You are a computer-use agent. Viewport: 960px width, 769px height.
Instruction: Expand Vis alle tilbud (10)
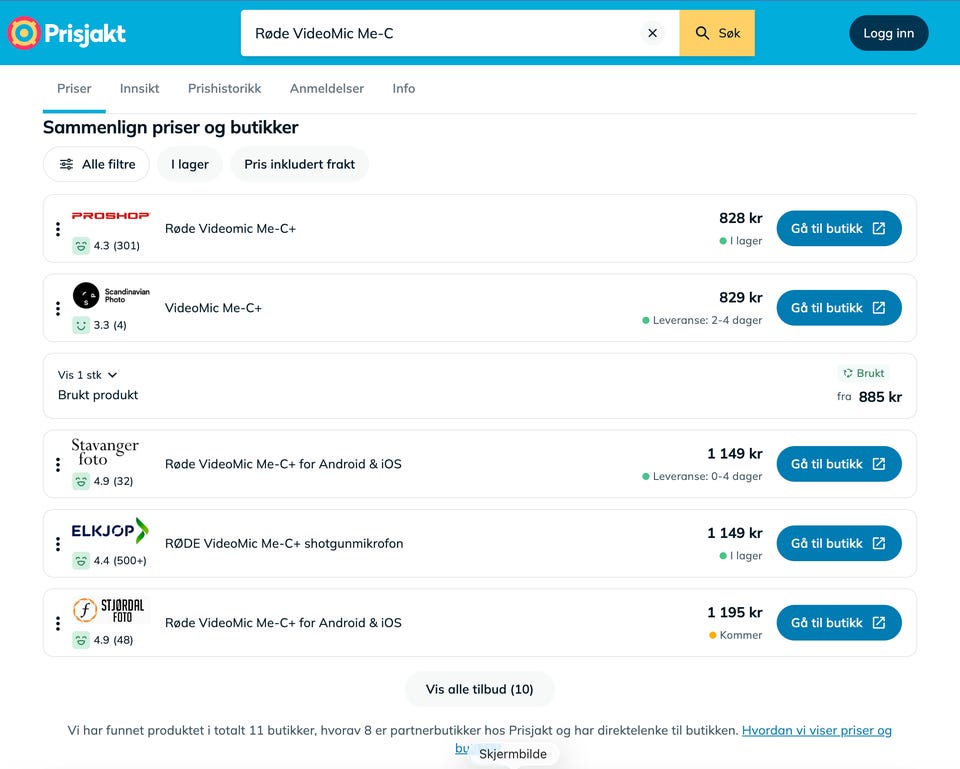coord(479,689)
